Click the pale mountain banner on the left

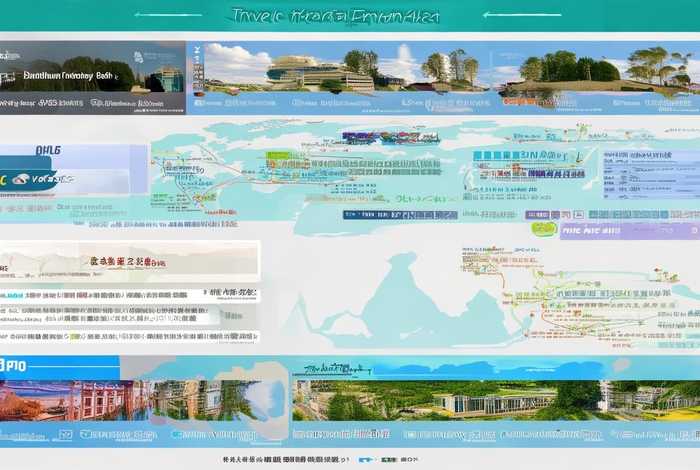[129, 262]
